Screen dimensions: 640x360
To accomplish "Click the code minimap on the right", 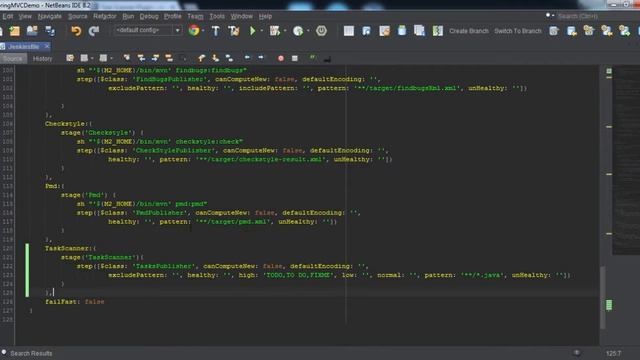I will (x=627, y=160).
